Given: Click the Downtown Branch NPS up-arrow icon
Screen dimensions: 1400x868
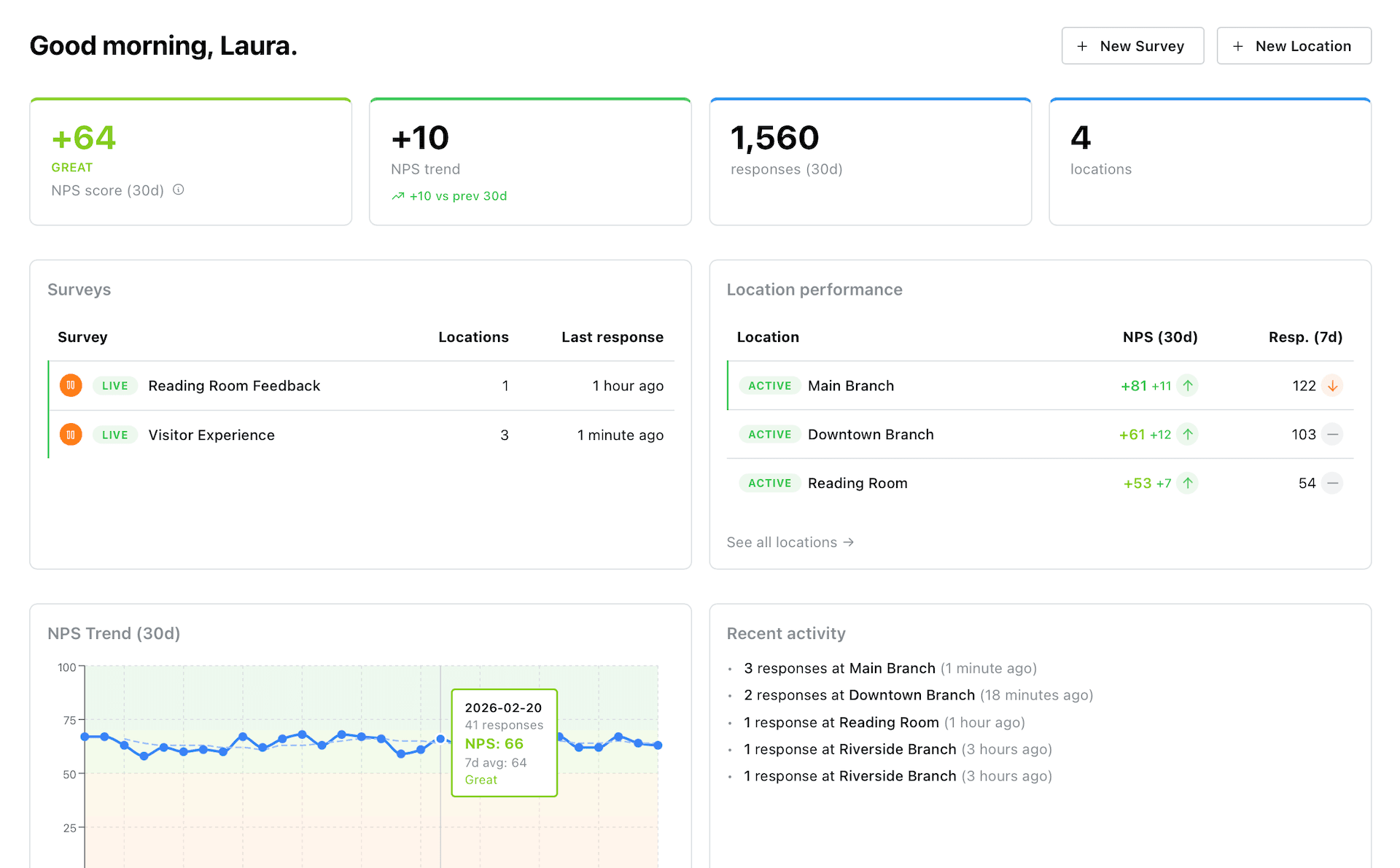Looking at the screenshot, I should click(x=1188, y=434).
